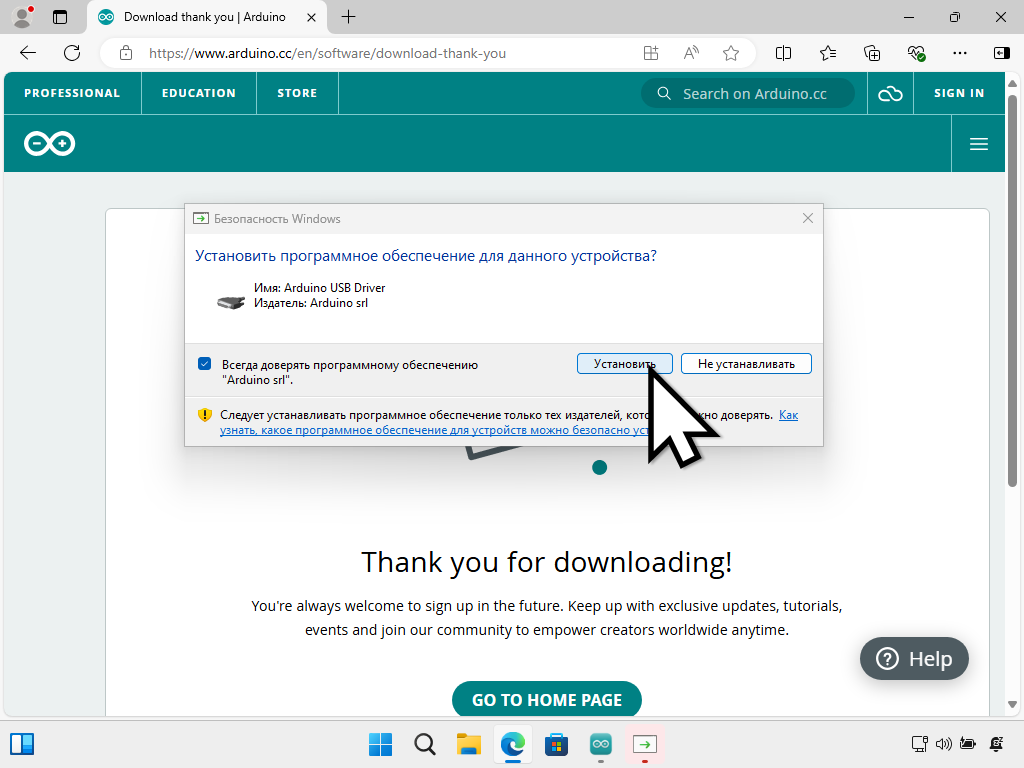Click the Arduino infinity logo
This screenshot has height=768, width=1024.
[x=50, y=144]
